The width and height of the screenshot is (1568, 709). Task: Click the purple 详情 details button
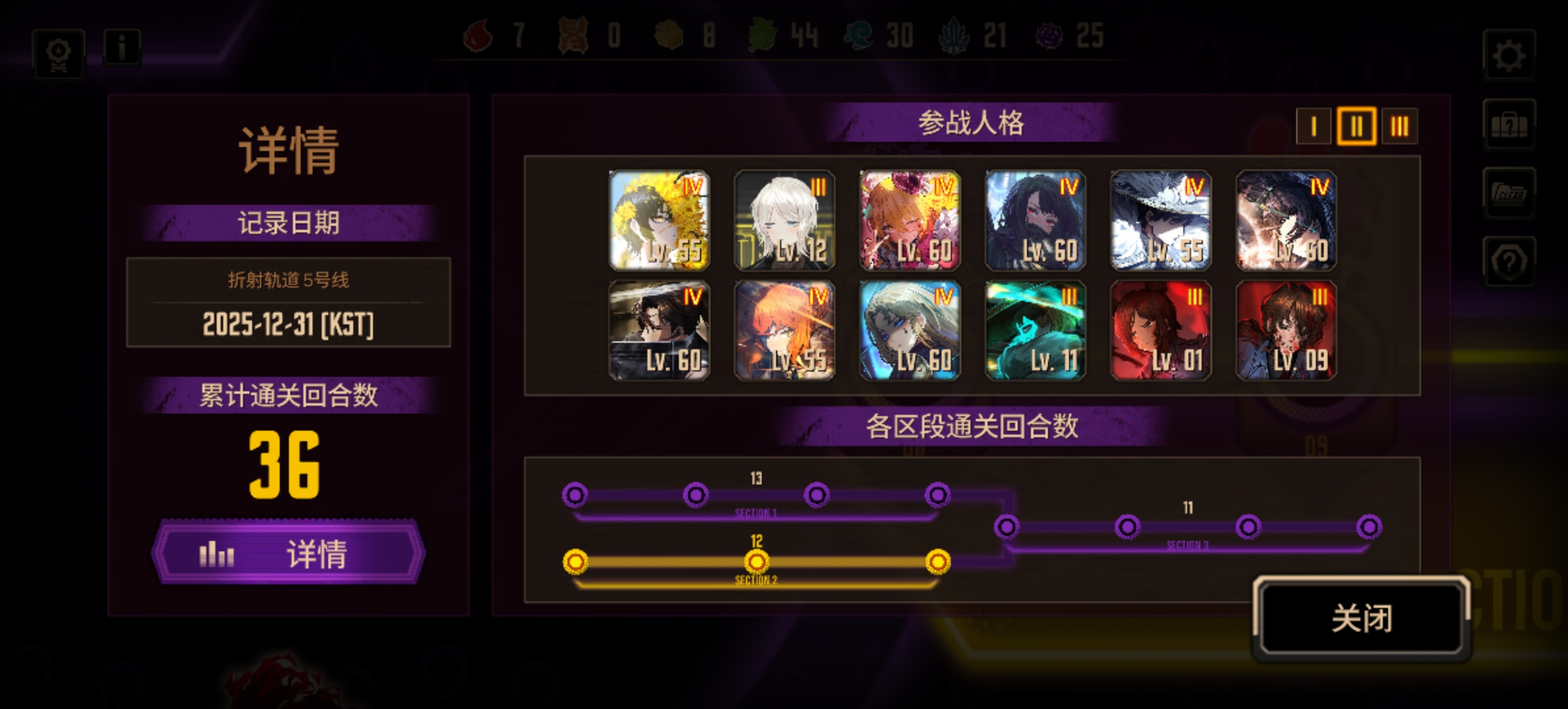[x=288, y=553]
